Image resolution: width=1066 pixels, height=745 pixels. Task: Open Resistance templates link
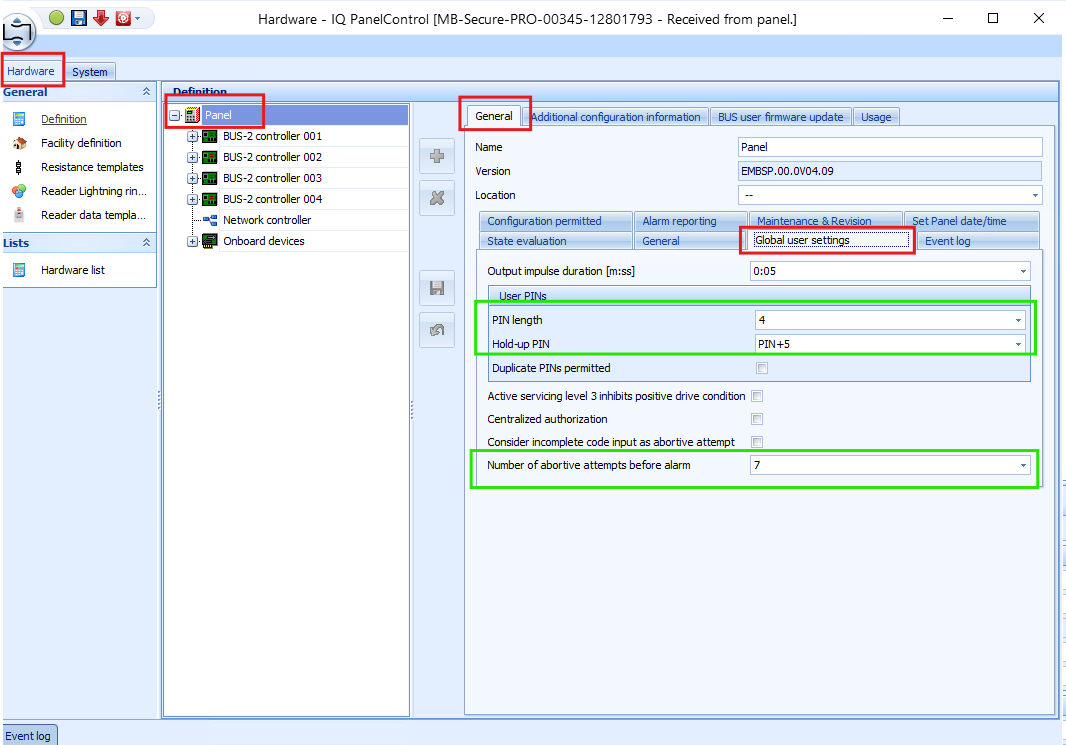92,167
